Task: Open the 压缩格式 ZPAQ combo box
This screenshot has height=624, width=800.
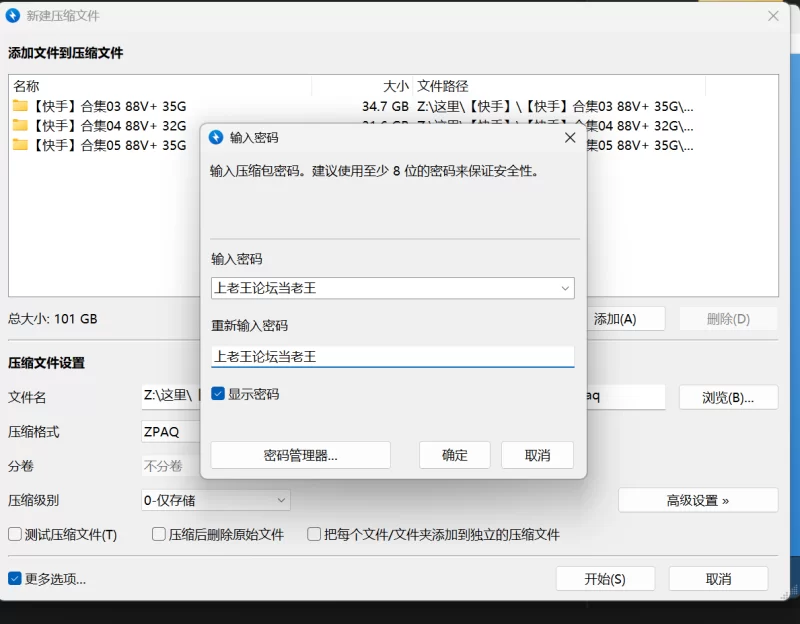Action: pyautogui.click(x=171, y=432)
